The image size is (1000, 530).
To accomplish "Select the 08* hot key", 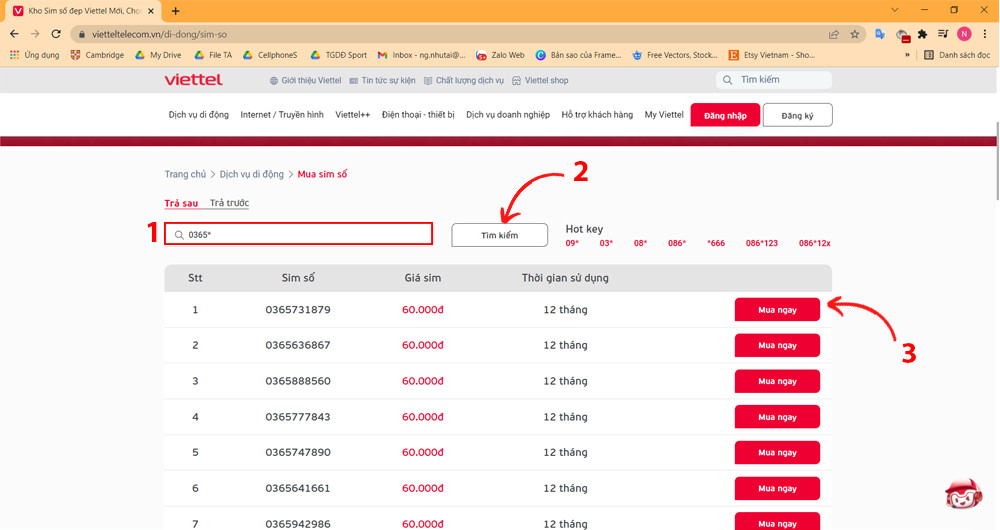I will click(640, 243).
